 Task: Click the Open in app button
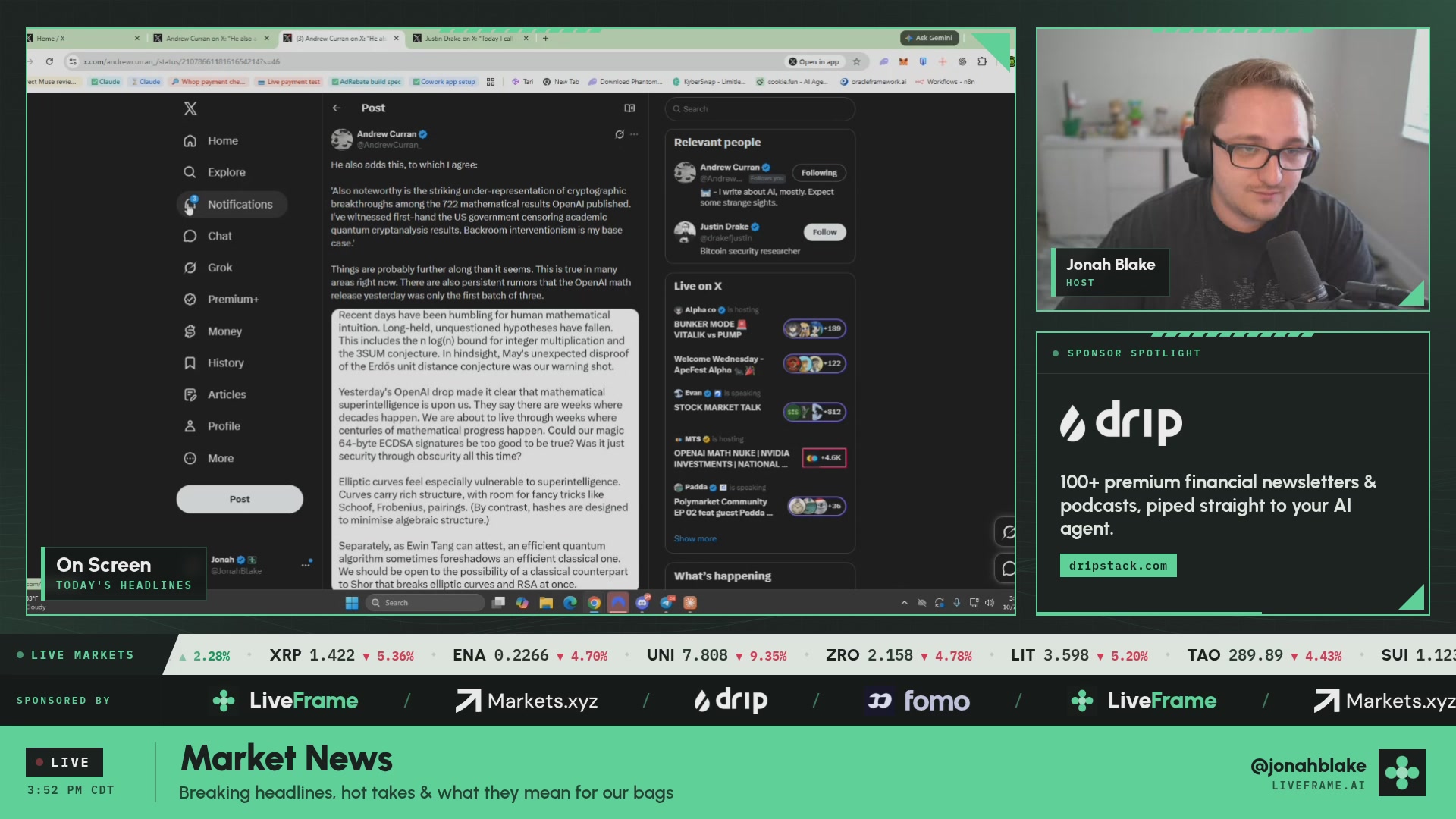(814, 61)
